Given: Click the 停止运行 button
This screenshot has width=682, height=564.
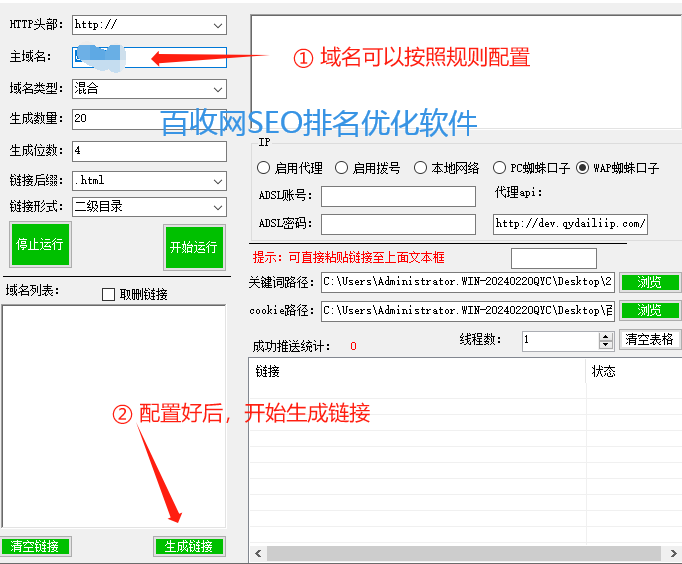Looking at the screenshot, I should coord(40,244).
